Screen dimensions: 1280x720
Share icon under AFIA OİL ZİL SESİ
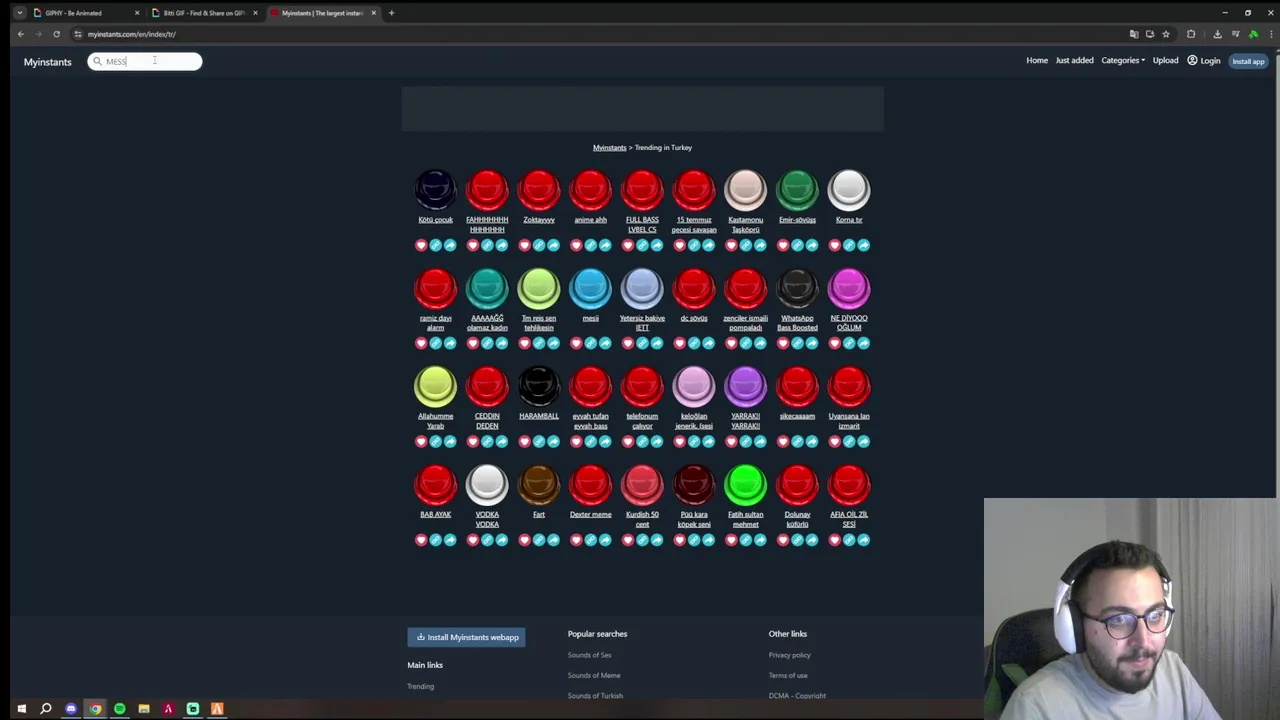(x=863, y=540)
